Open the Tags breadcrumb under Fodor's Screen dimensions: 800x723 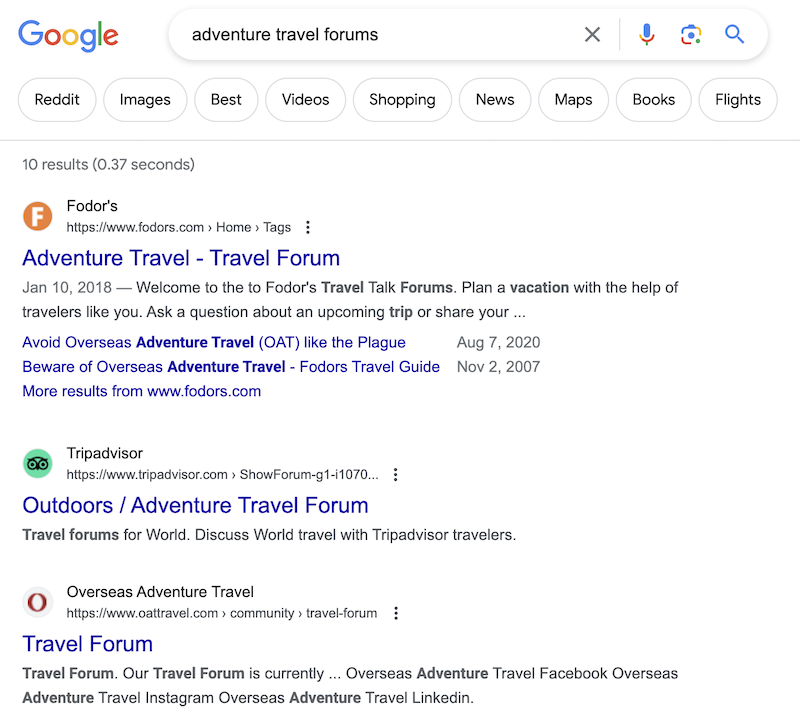pyautogui.click(x=277, y=227)
